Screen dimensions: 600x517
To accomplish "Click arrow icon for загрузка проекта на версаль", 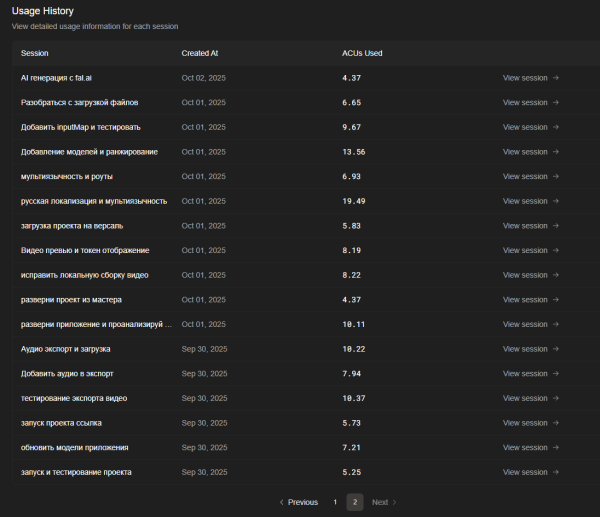I will [556, 226].
